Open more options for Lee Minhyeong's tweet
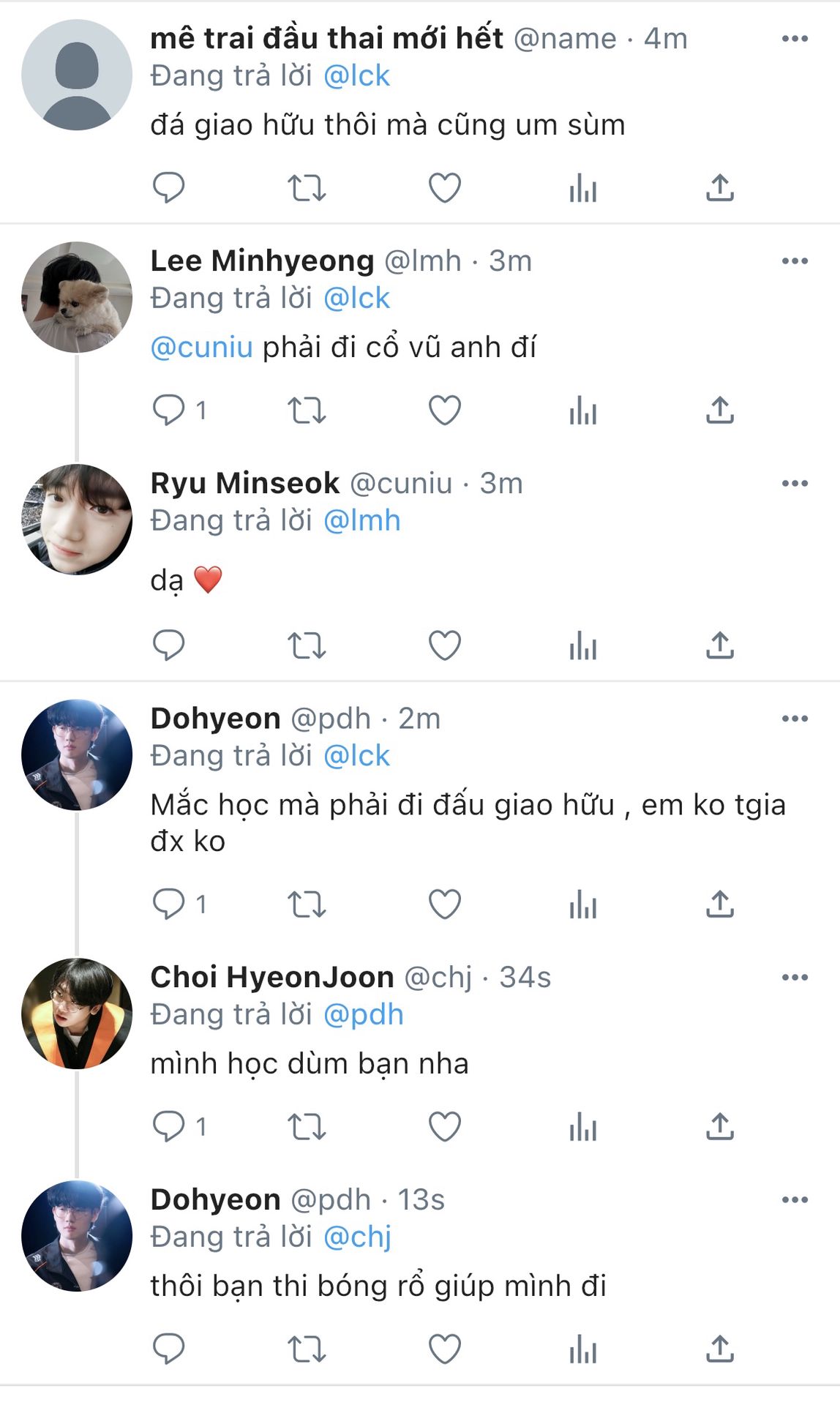The width and height of the screenshot is (840, 1405). tap(795, 261)
